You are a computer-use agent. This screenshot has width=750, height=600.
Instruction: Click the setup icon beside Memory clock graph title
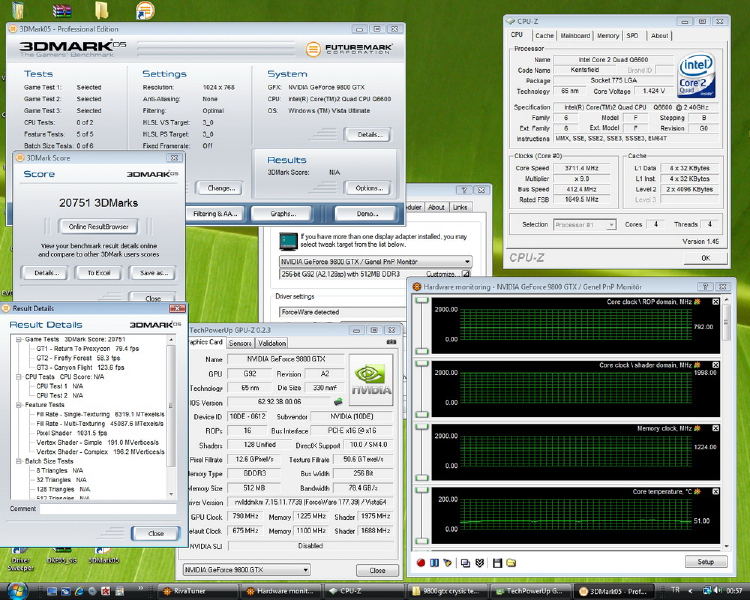click(x=697, y=428)
